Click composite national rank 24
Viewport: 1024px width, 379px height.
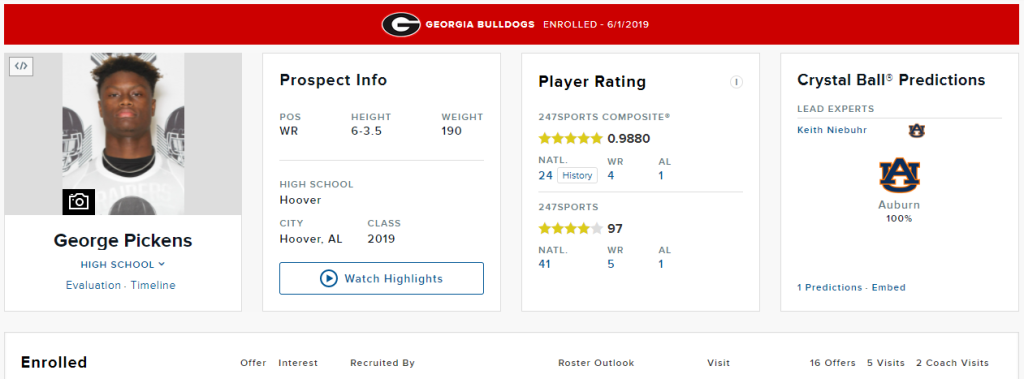point(546,175)
